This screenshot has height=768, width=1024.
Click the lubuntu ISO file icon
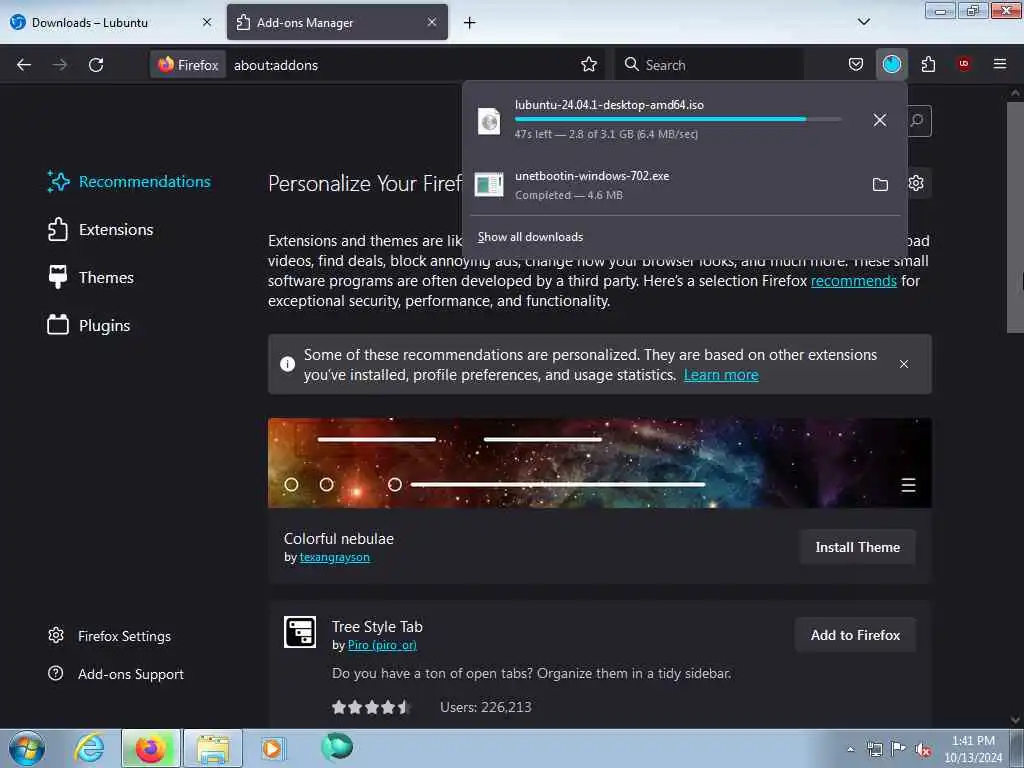tap(488, 121)
